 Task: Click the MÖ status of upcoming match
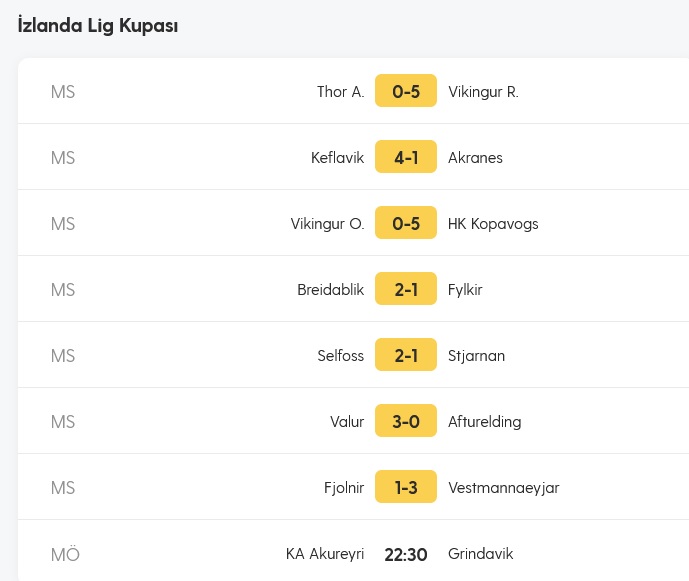[65, 554]
